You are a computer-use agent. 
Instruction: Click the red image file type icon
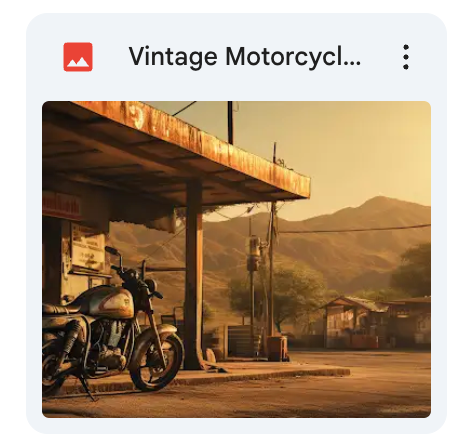pos(78,57)
